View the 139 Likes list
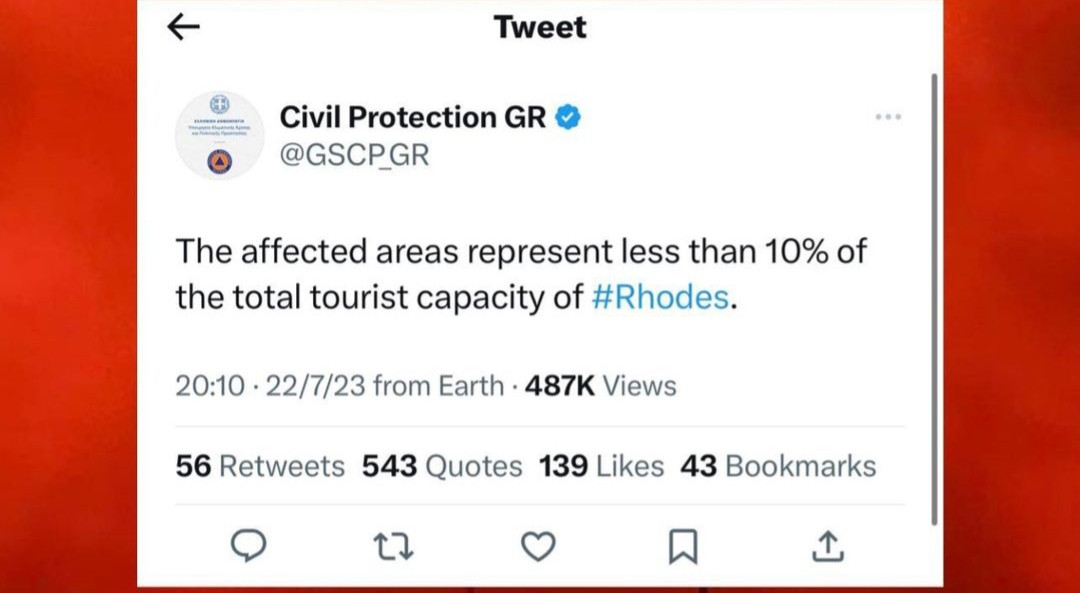The height and width of the screenshot is (593, 1080). (x=601, y=466)
